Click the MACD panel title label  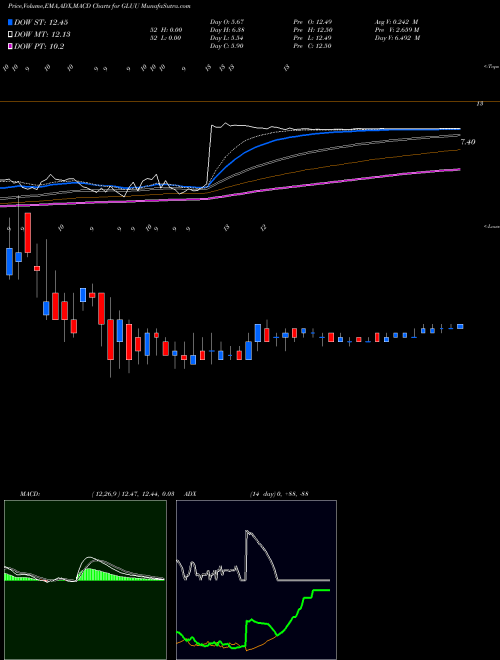(30, 493)
